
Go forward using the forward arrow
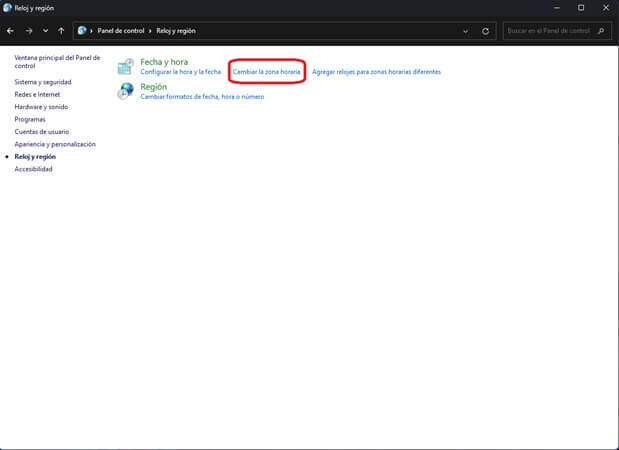click(x=29, y=31)
